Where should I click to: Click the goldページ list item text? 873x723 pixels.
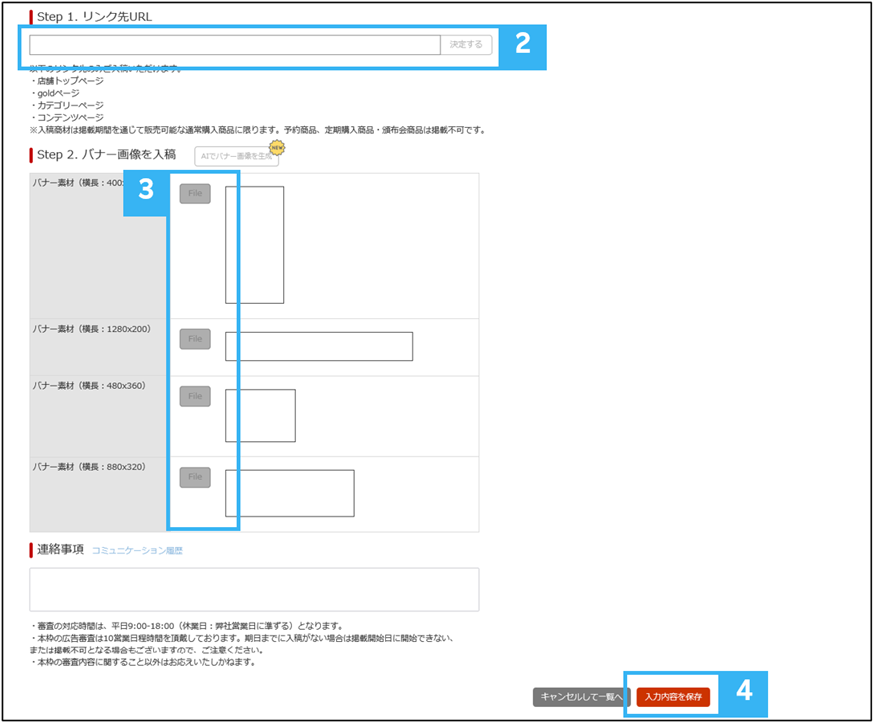tap(58, 94)
